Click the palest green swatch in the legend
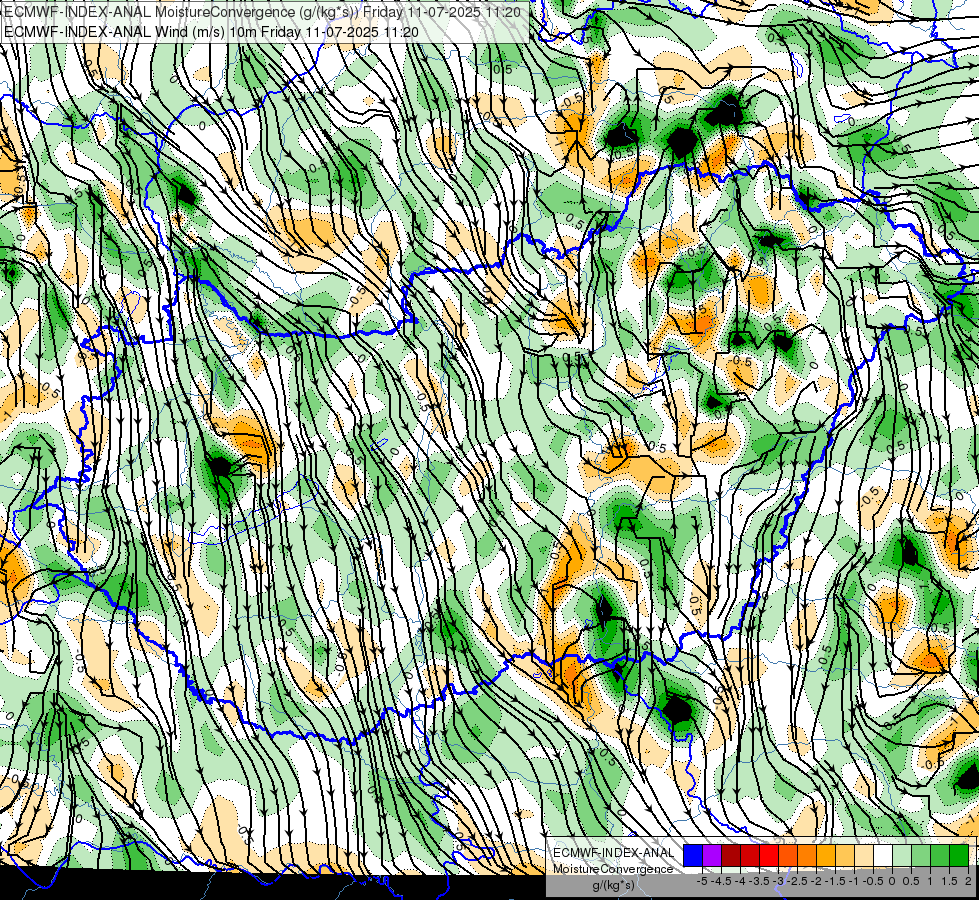Image resolution: width=979 pixels, height=900 pixels. click(902, 855)
